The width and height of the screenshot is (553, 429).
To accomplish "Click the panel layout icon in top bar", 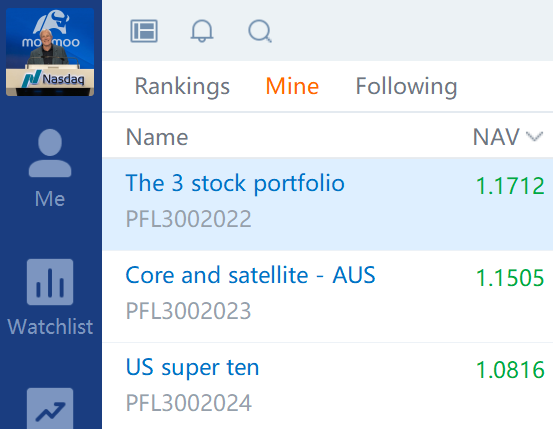I will (144, 31).
